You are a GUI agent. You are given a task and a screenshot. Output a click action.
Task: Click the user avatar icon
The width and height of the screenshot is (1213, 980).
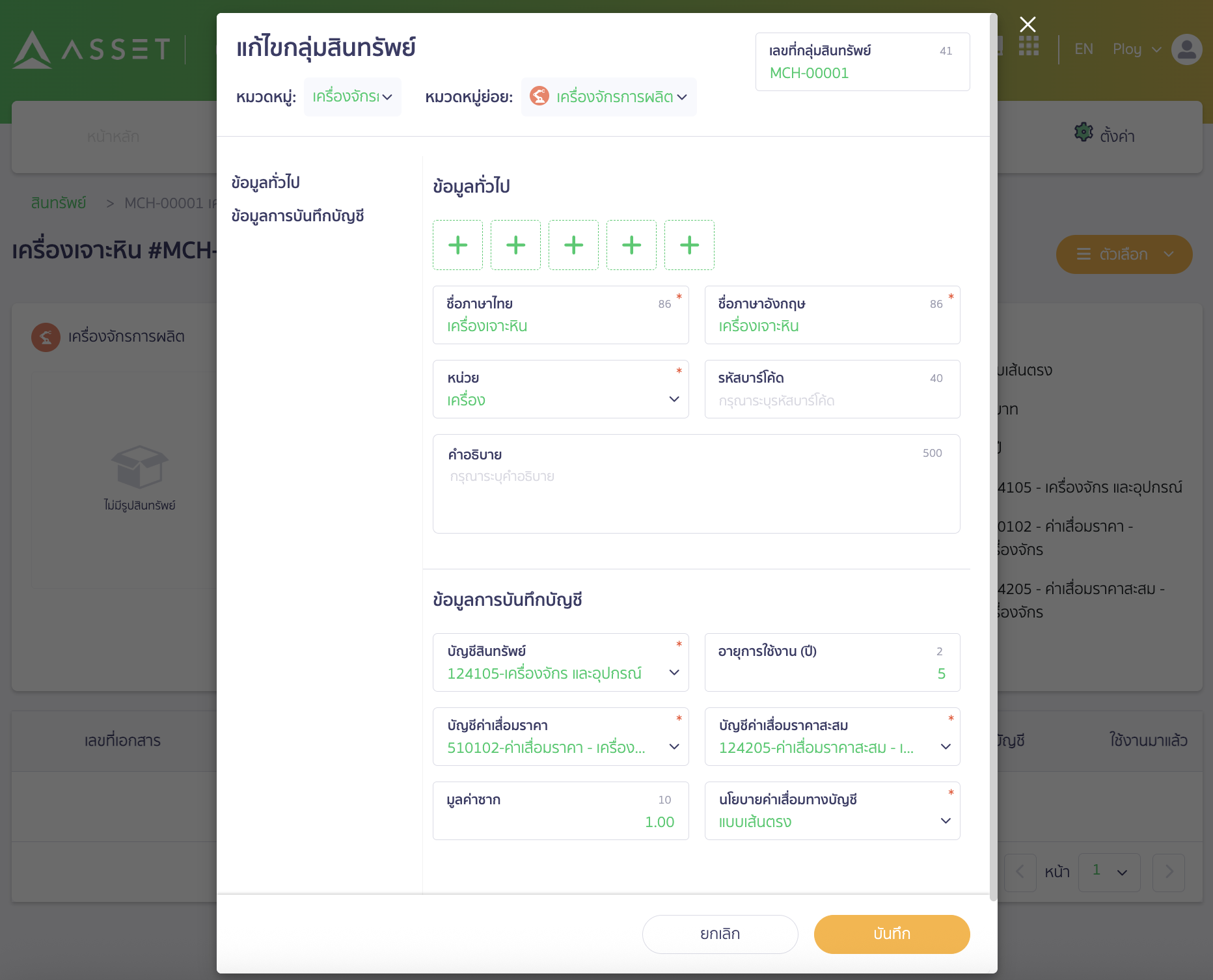[x=1186, y=49]
